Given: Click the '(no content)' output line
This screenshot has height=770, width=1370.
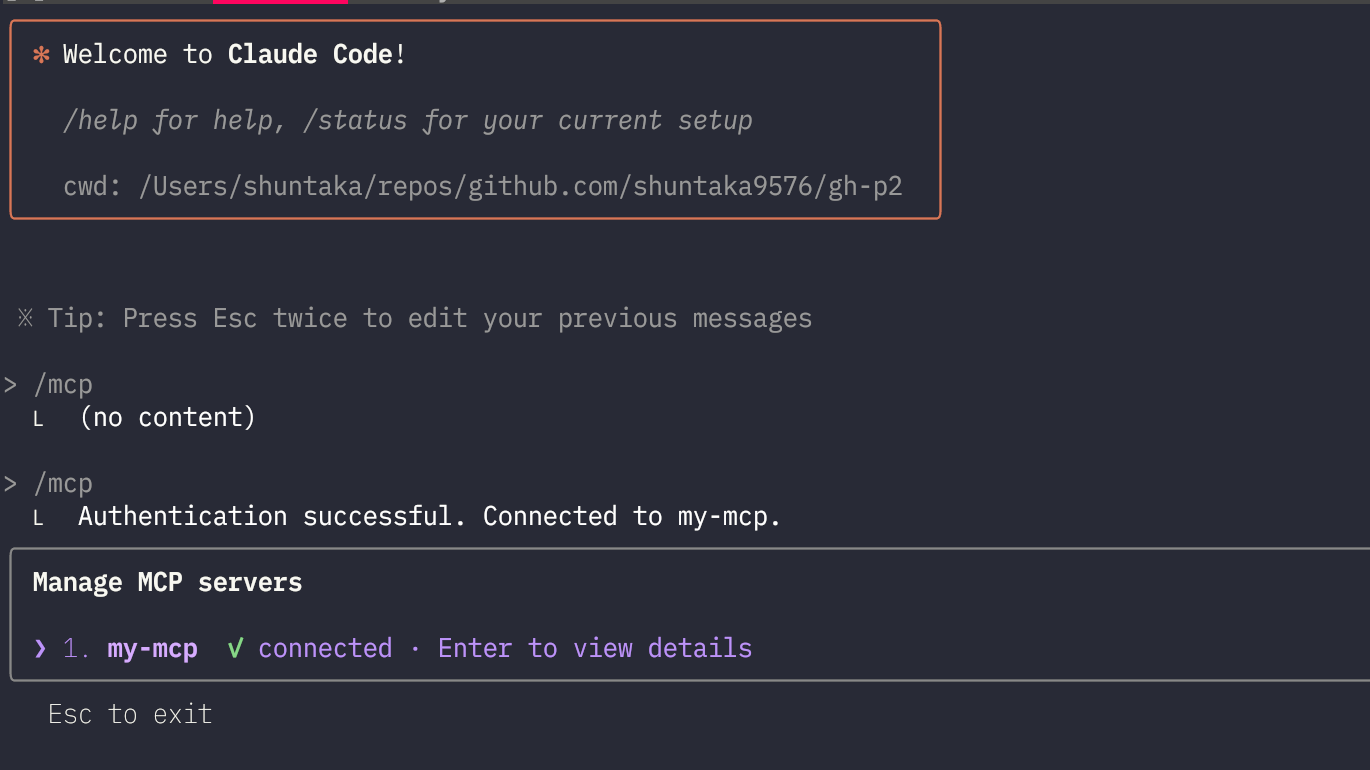Looking at the screenshot, I should pyautogui.click(x=167, y=417).
